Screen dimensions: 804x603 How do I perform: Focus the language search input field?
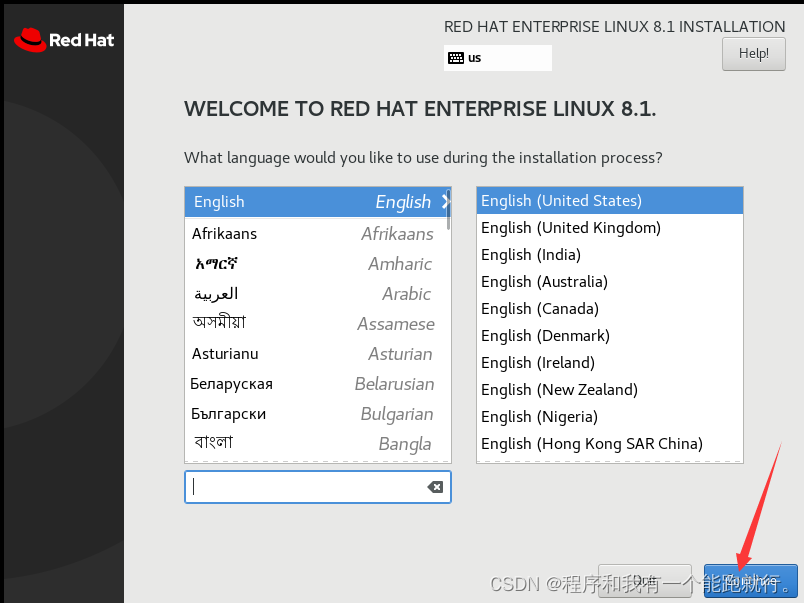tap(317, 487)
